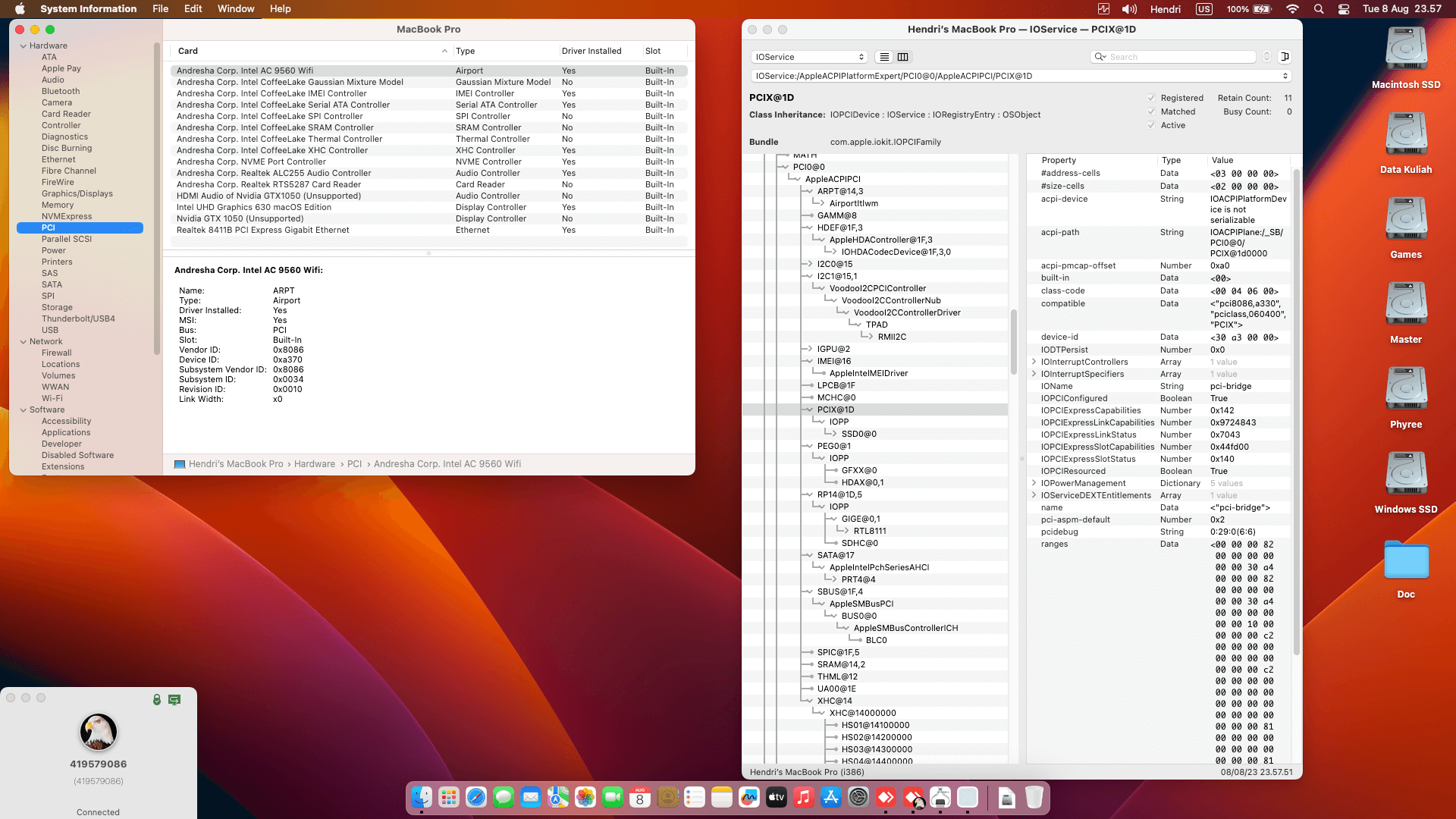Open Spotlight search in menu bar
The image size is (1456, 819).
click(x=1319, y=9)
